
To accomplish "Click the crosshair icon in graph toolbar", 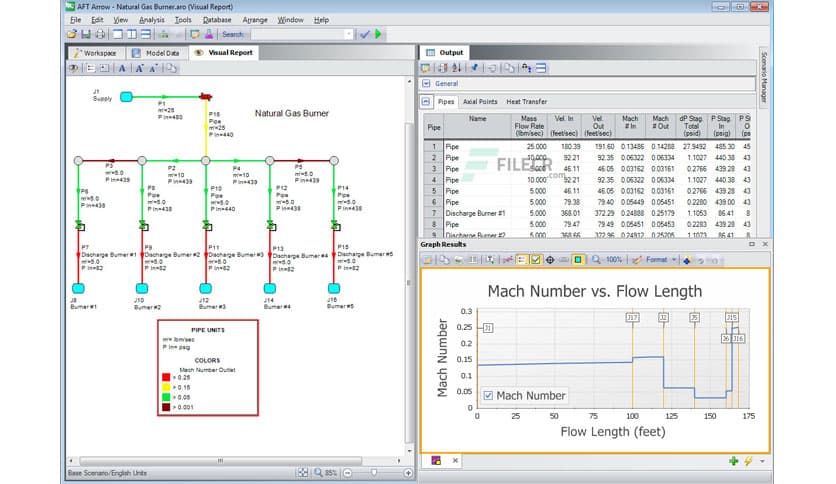I will pyautogui.click(x=550, y=260).
